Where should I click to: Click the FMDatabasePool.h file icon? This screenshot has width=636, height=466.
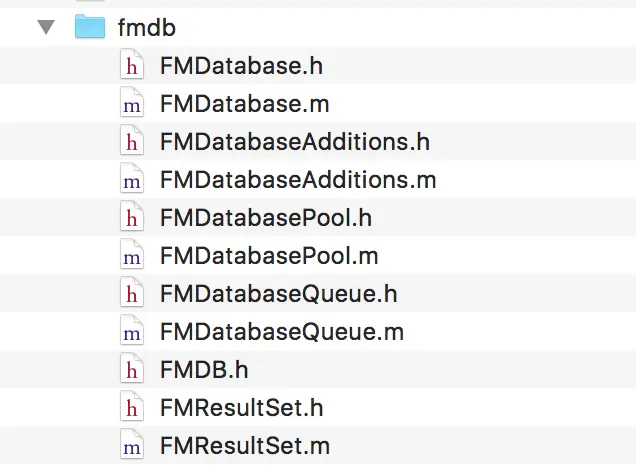point(132,217)
